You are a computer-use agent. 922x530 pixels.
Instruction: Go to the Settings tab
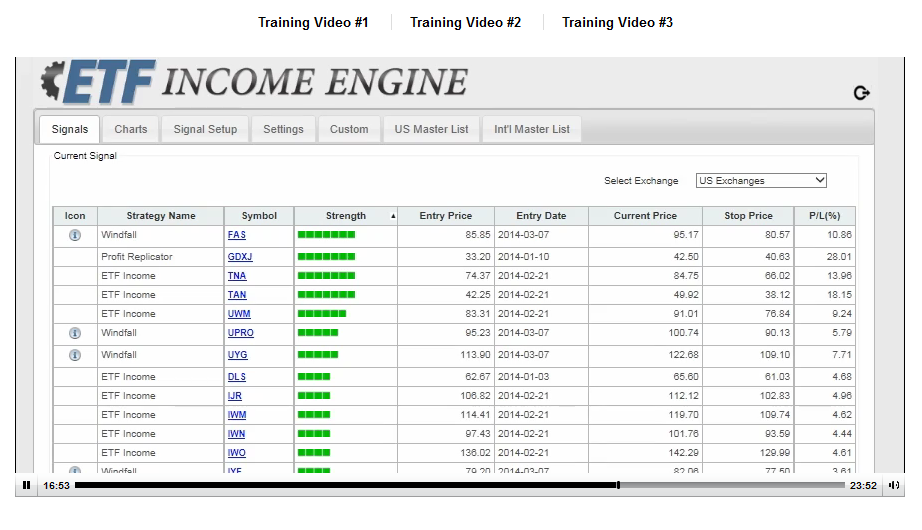coord(283,129)
